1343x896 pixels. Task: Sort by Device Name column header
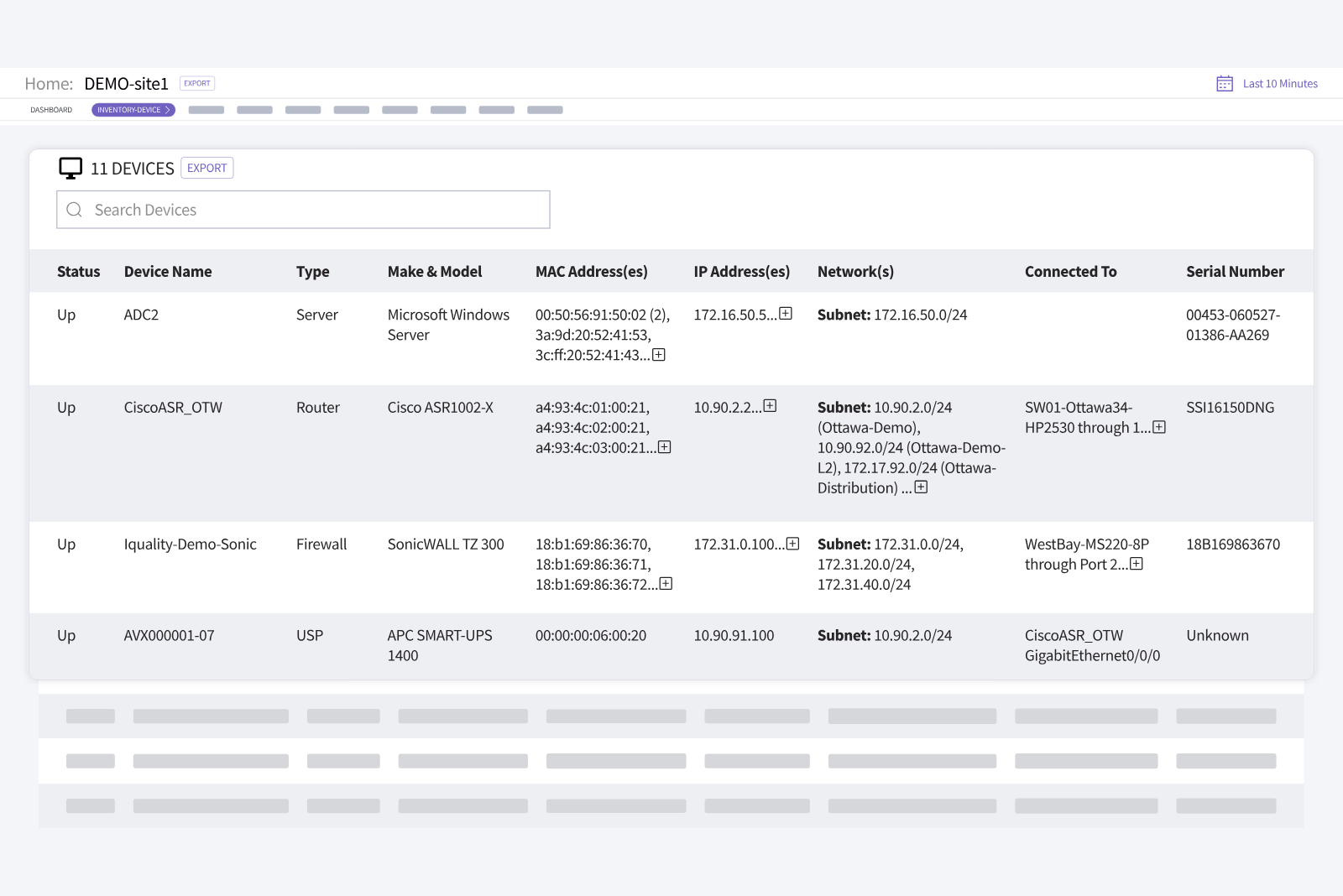click(x=168, y=272)
